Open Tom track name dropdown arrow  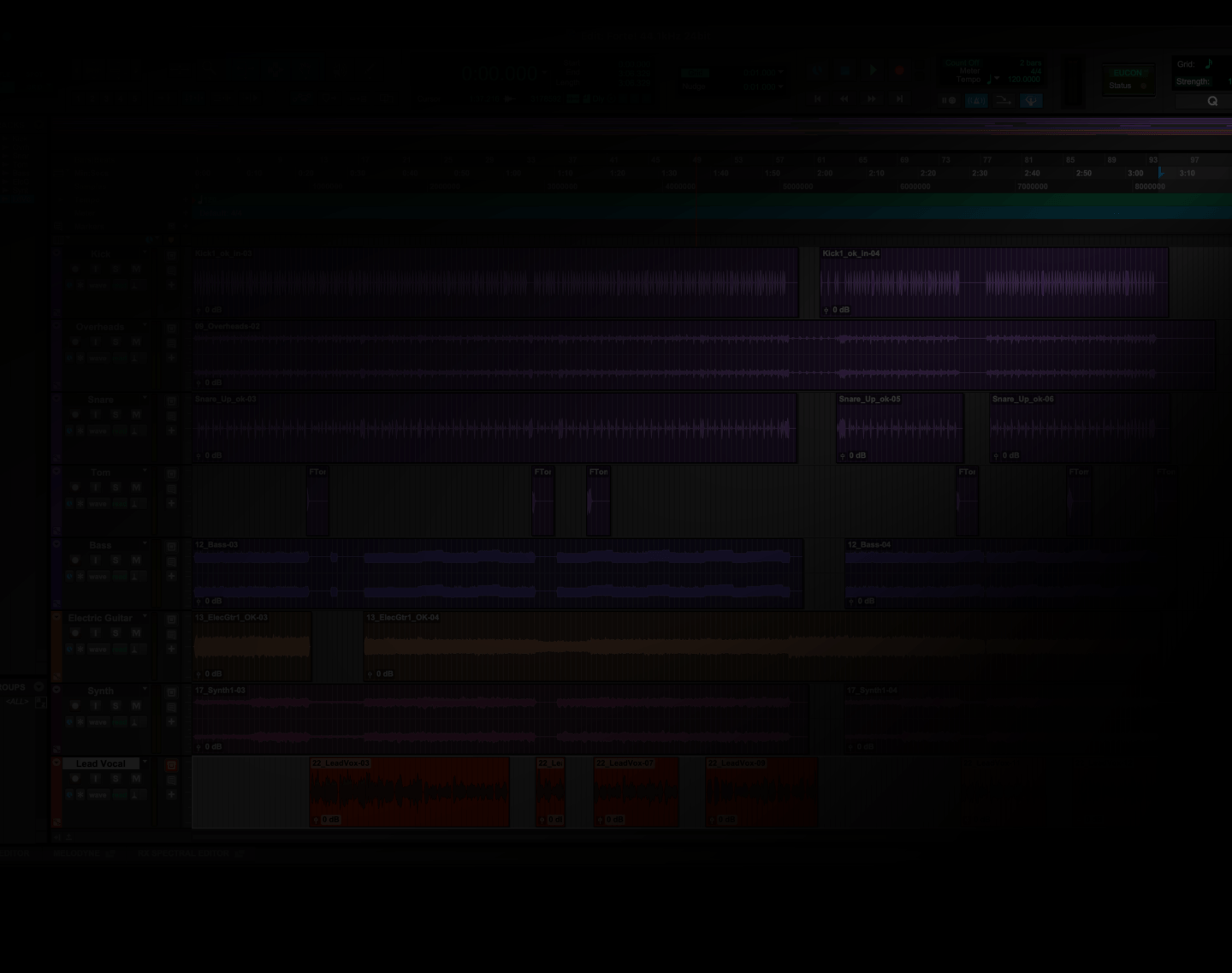coord(145,471)
